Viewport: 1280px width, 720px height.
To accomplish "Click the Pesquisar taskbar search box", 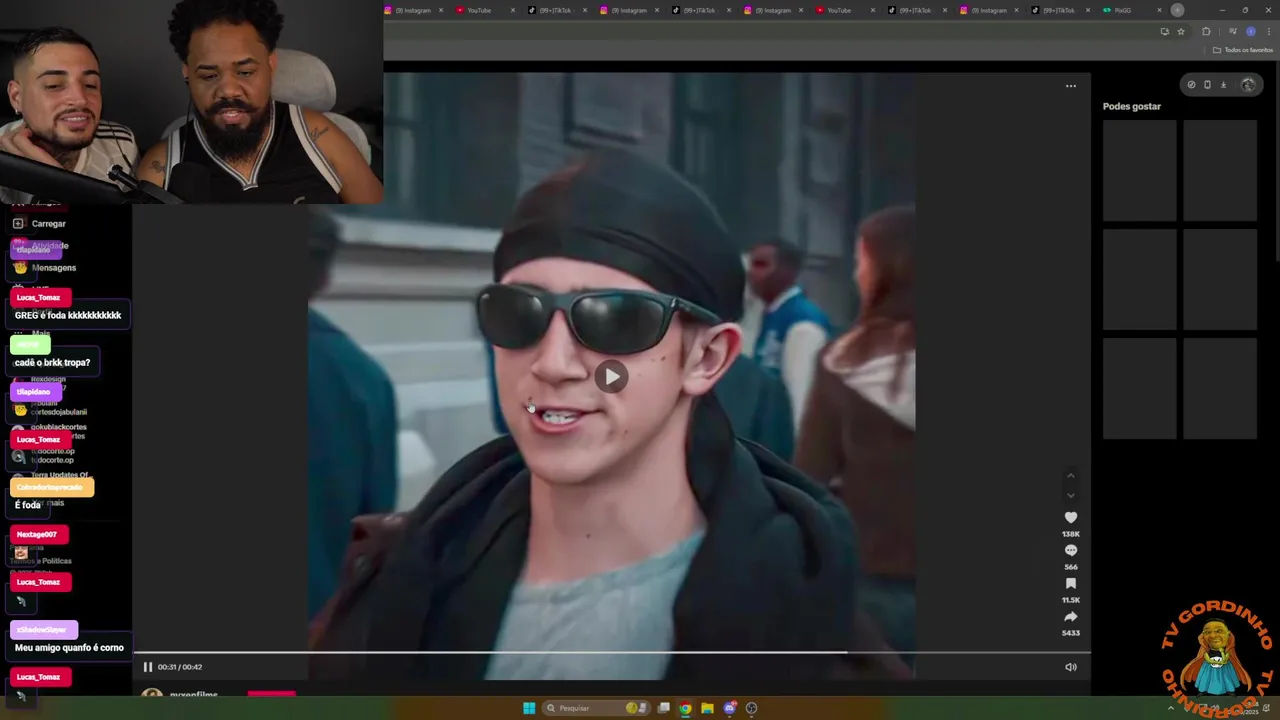I will [596, 708].
